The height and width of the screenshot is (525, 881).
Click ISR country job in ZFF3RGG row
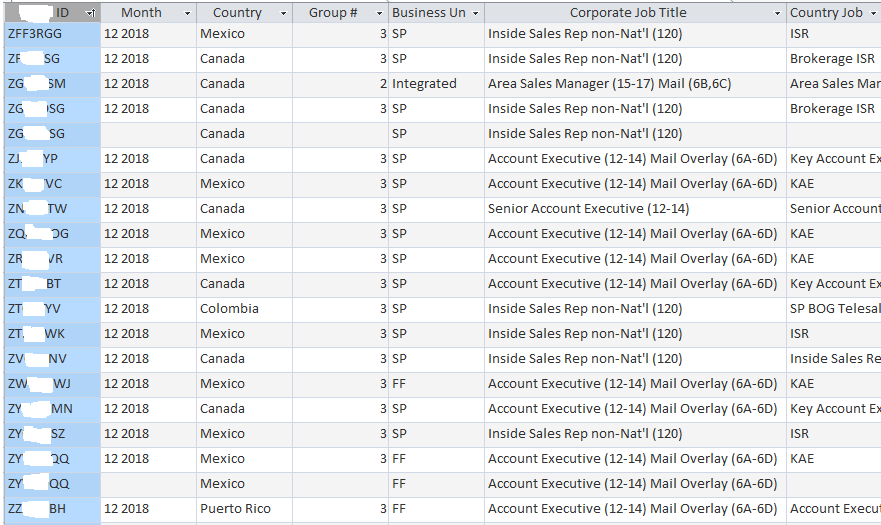(834, 34)
